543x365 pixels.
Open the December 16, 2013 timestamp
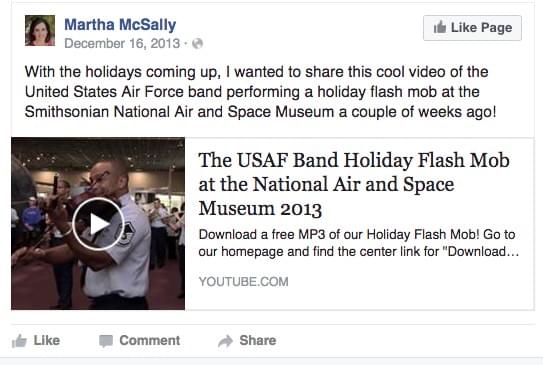(122, 44)
